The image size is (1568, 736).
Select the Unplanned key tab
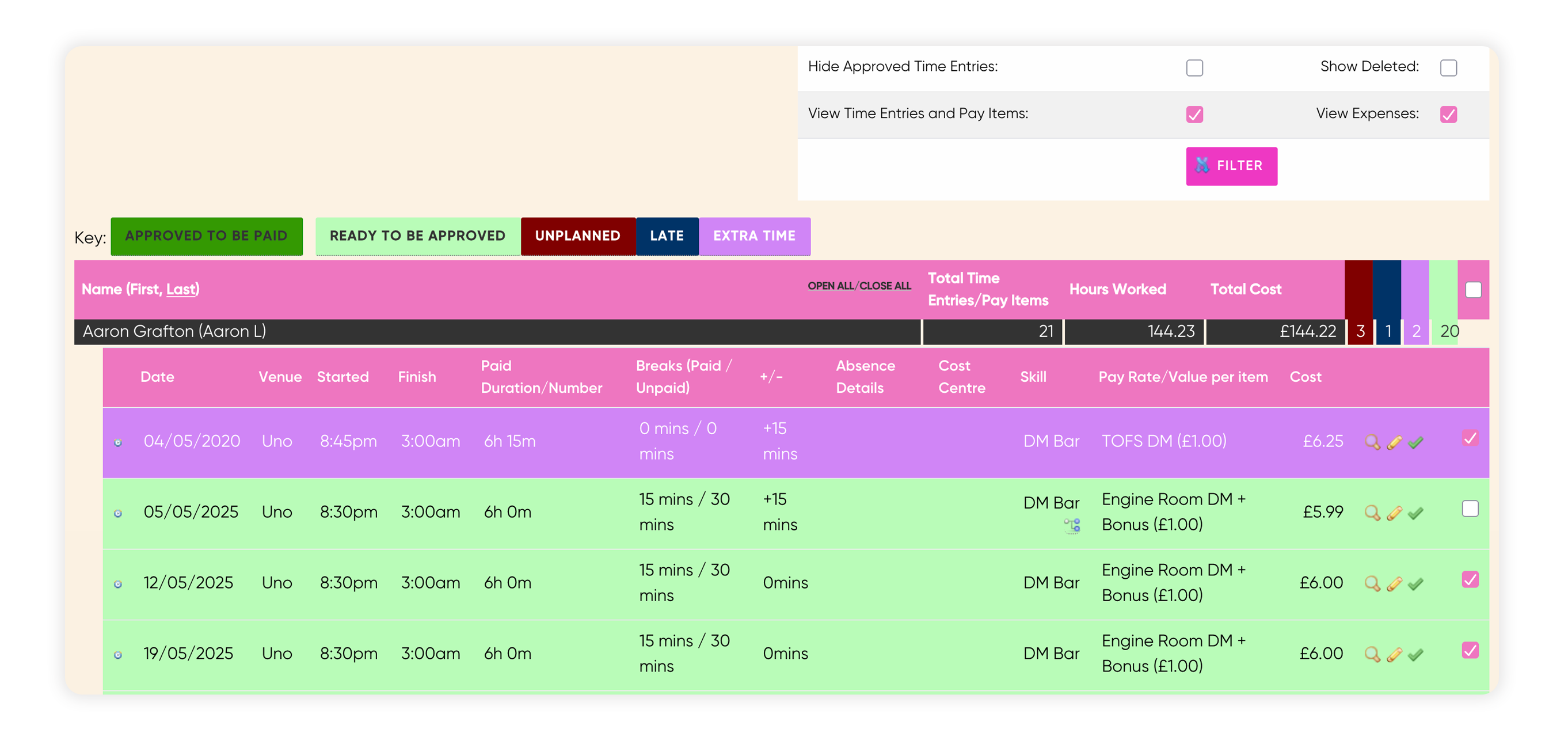click(x=578, y=236)
